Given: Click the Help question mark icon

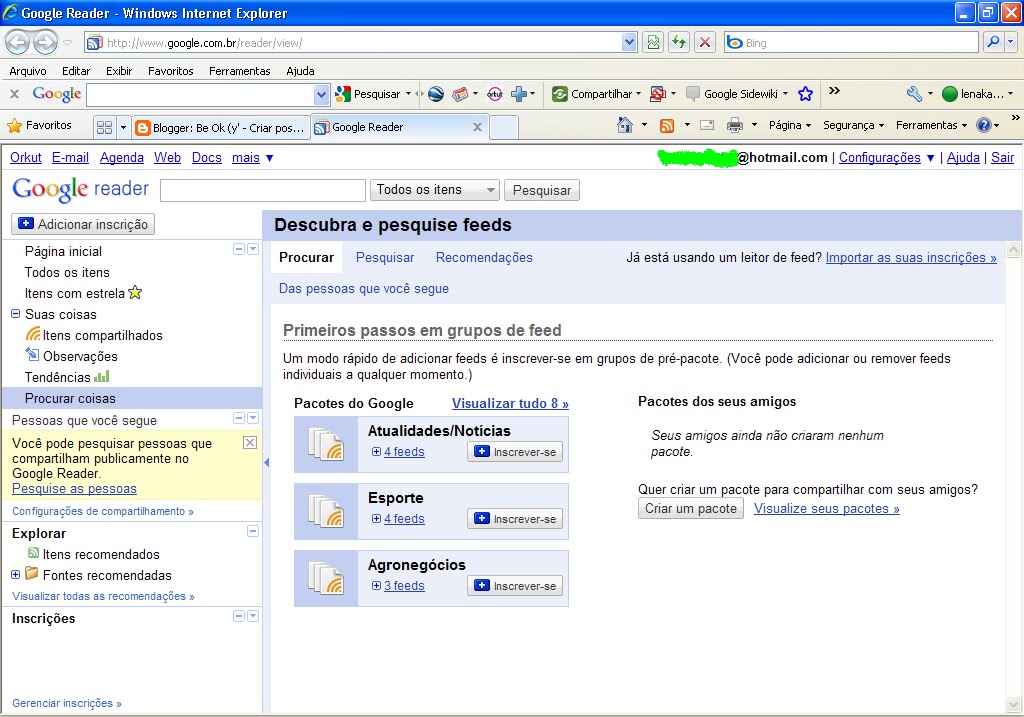Looking at the screenshot, I should 984,125.
